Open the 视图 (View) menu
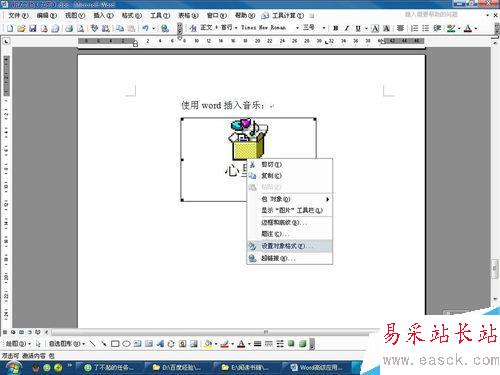 (x=75, y=15)
